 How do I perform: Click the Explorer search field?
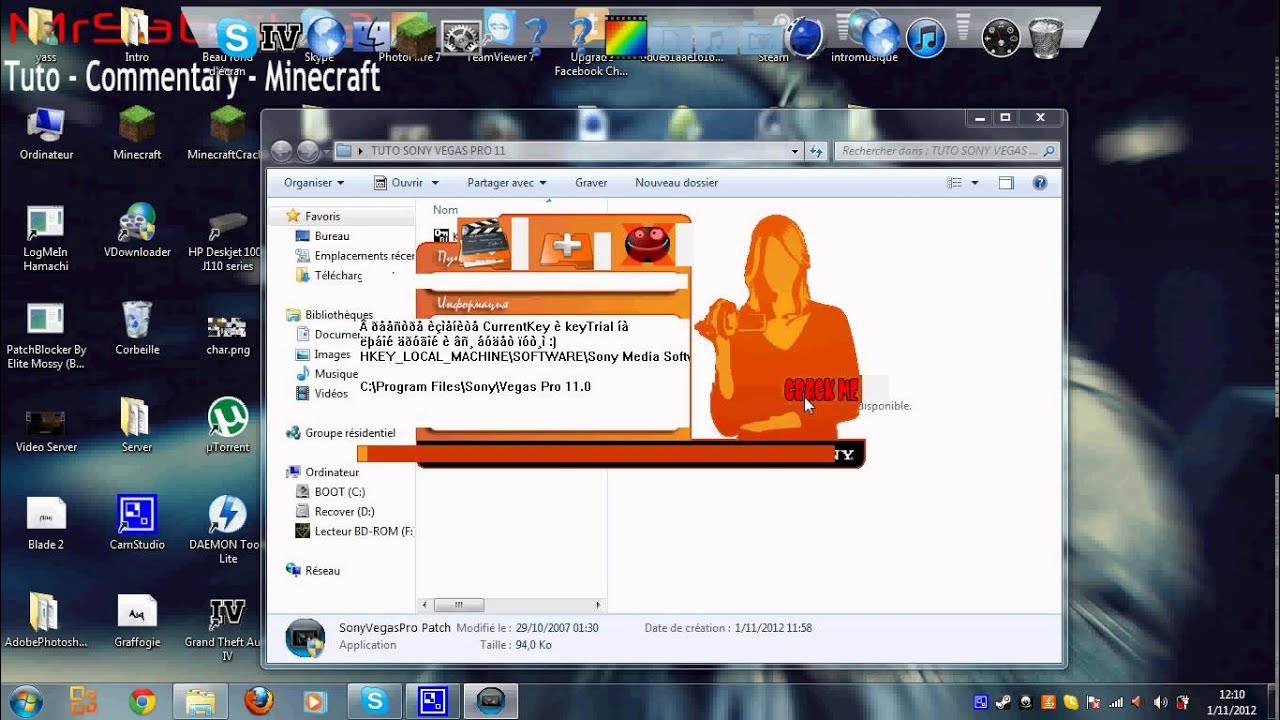(947, 151)
